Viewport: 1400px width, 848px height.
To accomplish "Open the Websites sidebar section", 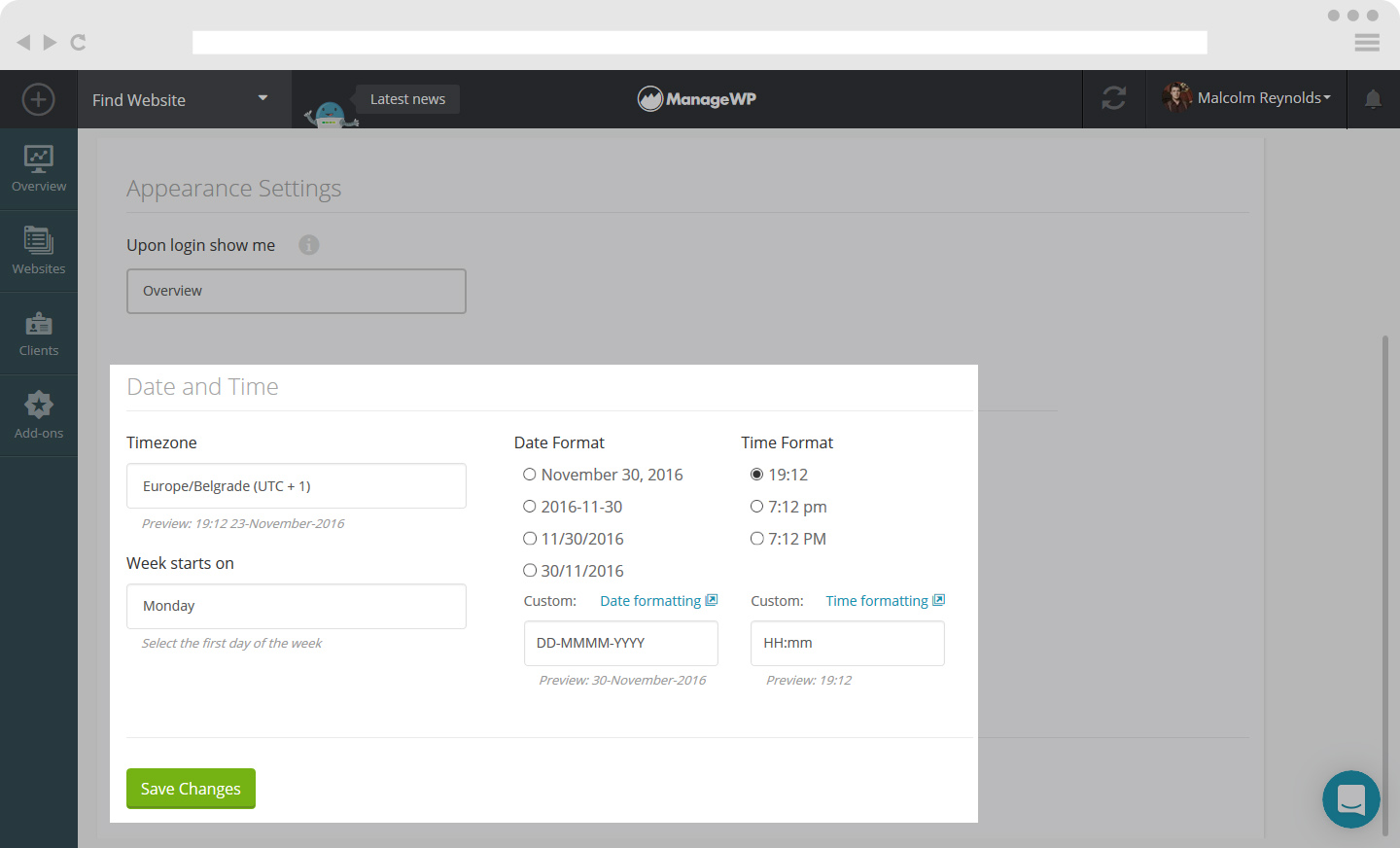I will click(39, 251).
